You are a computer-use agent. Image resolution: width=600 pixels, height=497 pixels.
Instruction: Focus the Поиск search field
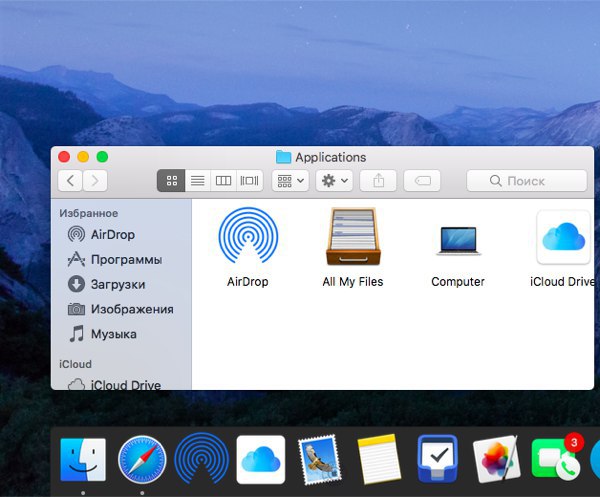pos(527,181)
